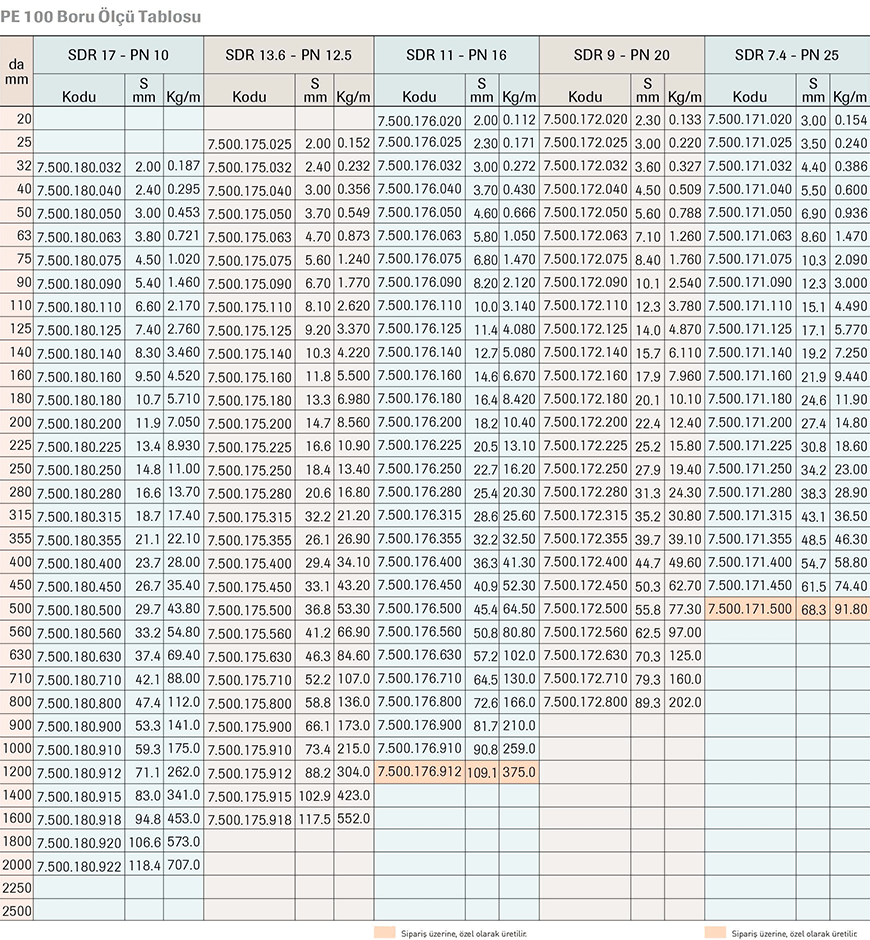
Task: Select product code 7.500.180.922
Action: (78, 865)
